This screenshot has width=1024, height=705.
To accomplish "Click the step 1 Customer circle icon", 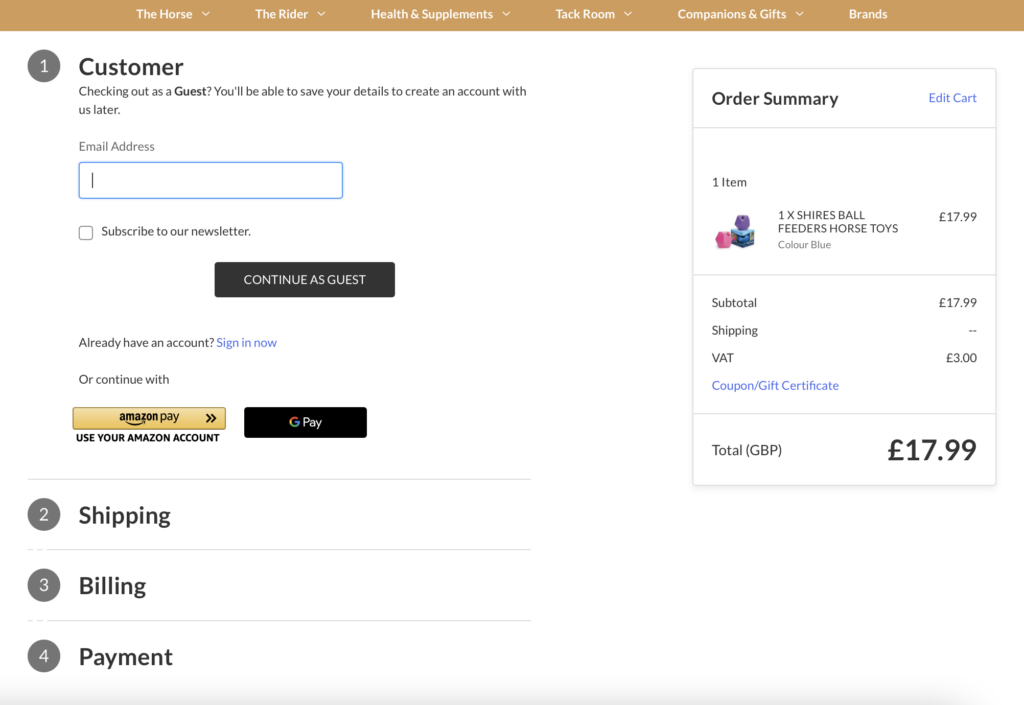I will pos(42,65).
